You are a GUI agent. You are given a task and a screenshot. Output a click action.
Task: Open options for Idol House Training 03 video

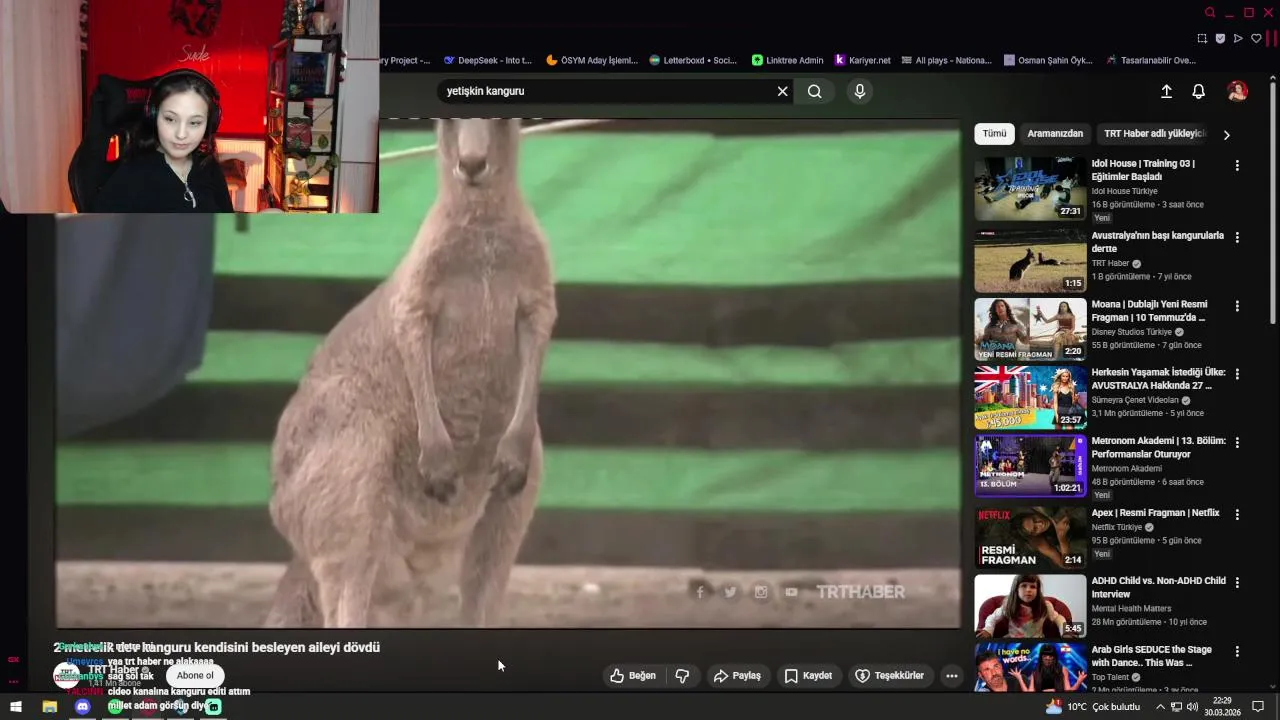(x=1237, y=166)
